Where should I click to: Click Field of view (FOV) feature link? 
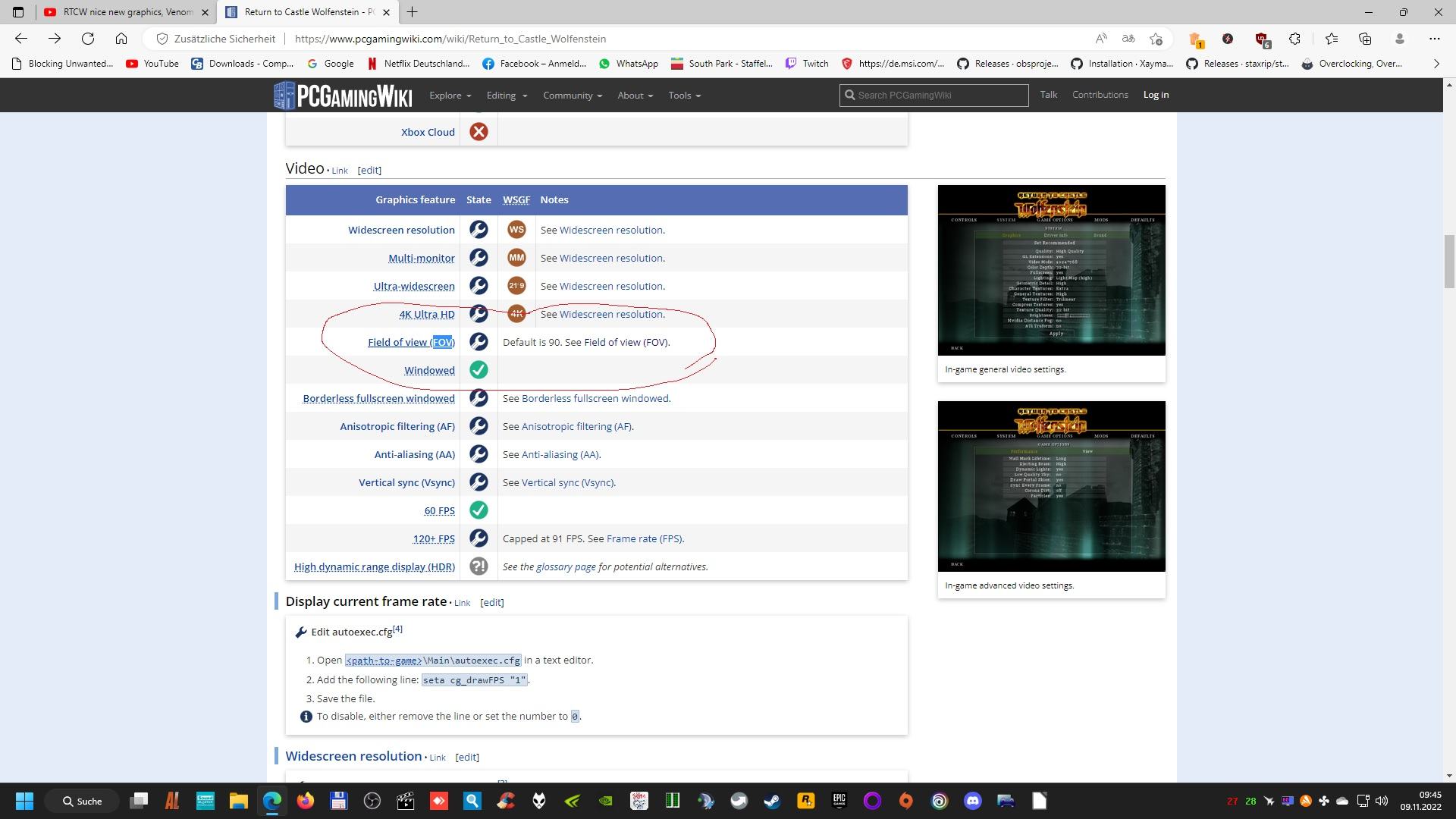(411, 343)
